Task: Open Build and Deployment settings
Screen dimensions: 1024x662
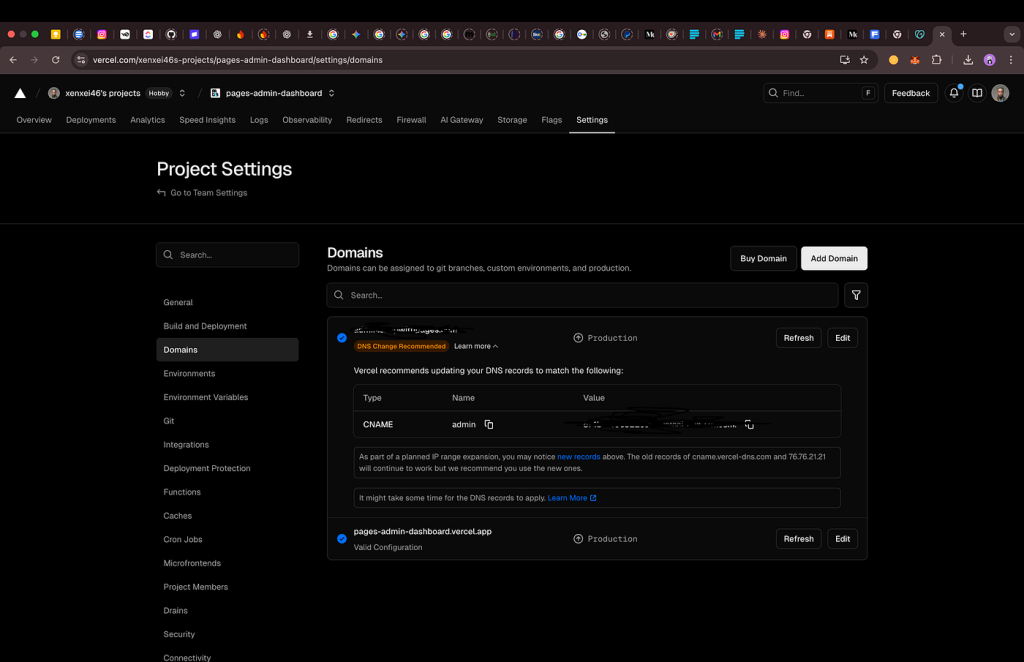Action: pos(227,326)
